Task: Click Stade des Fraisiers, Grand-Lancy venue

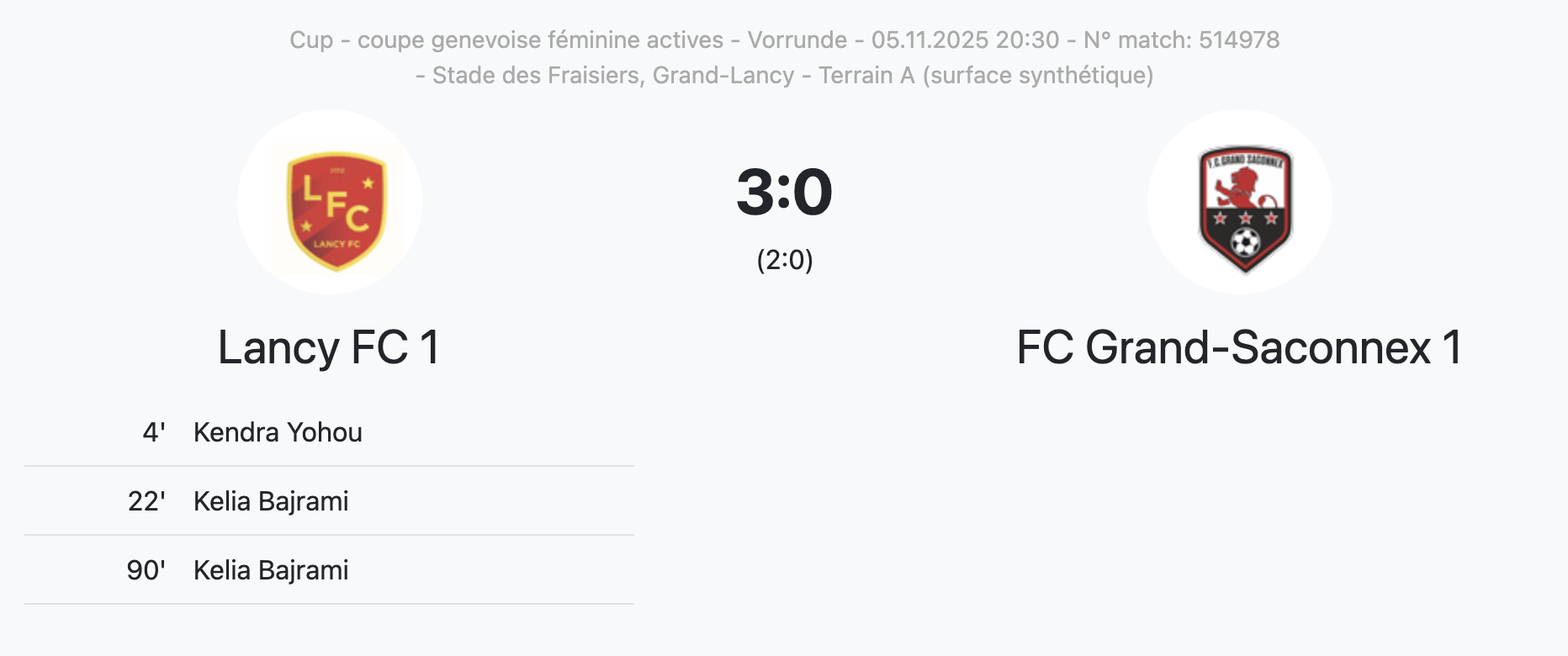Action: click(613, 75)
